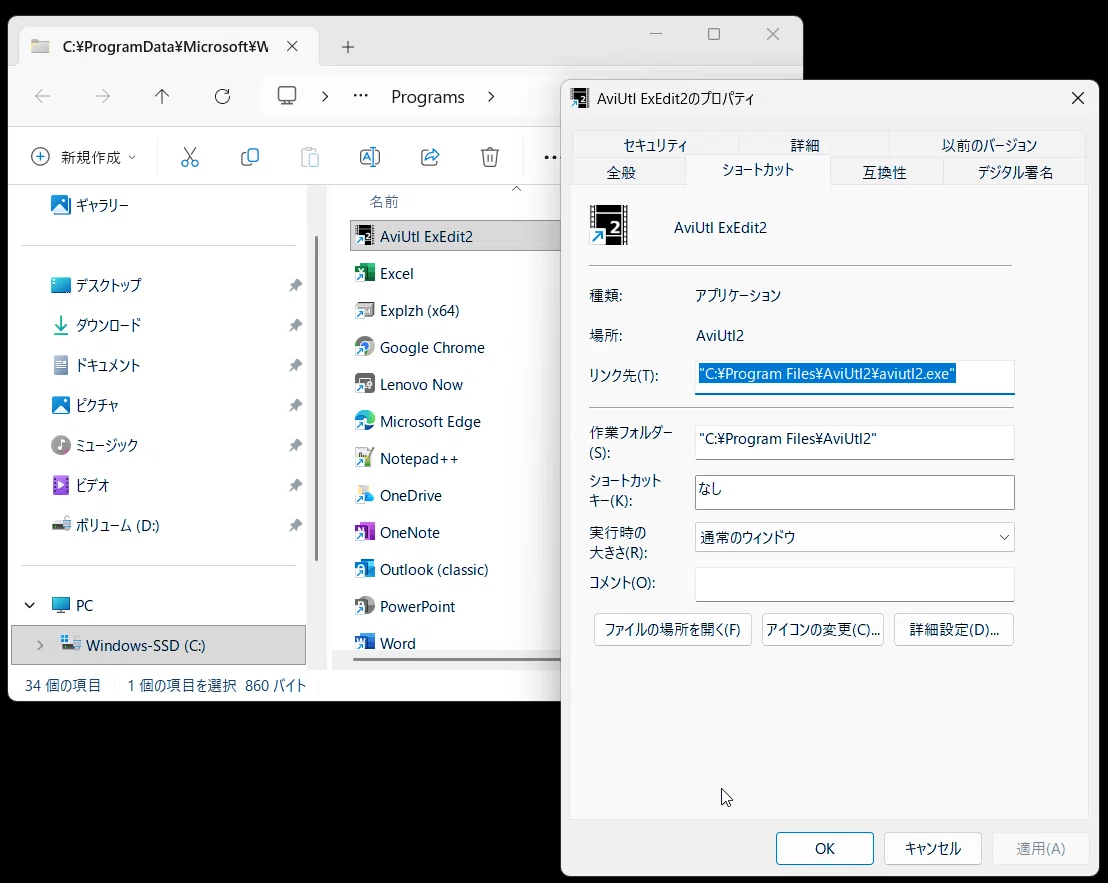Click the コメント(O) field
The height and width of the screenshot is (883, 1108).
pos(854,584)
